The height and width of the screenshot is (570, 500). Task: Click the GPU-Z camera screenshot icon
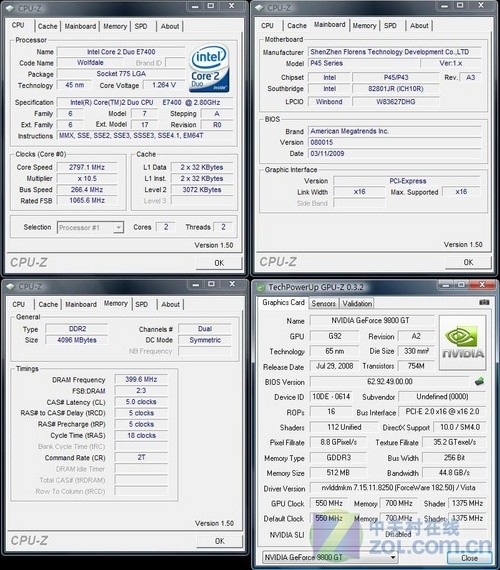point(484,302)
